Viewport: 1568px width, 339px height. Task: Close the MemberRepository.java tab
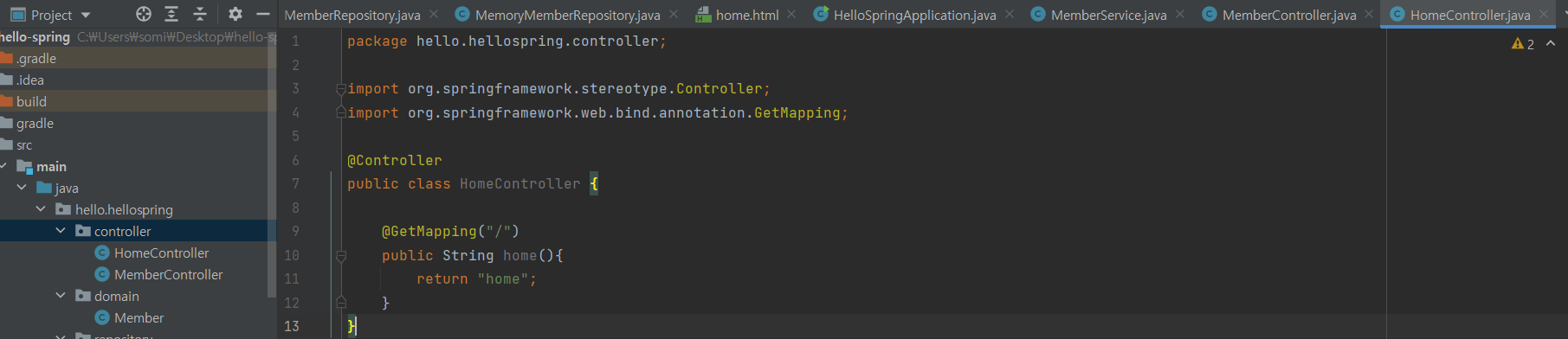pos(434,15)
